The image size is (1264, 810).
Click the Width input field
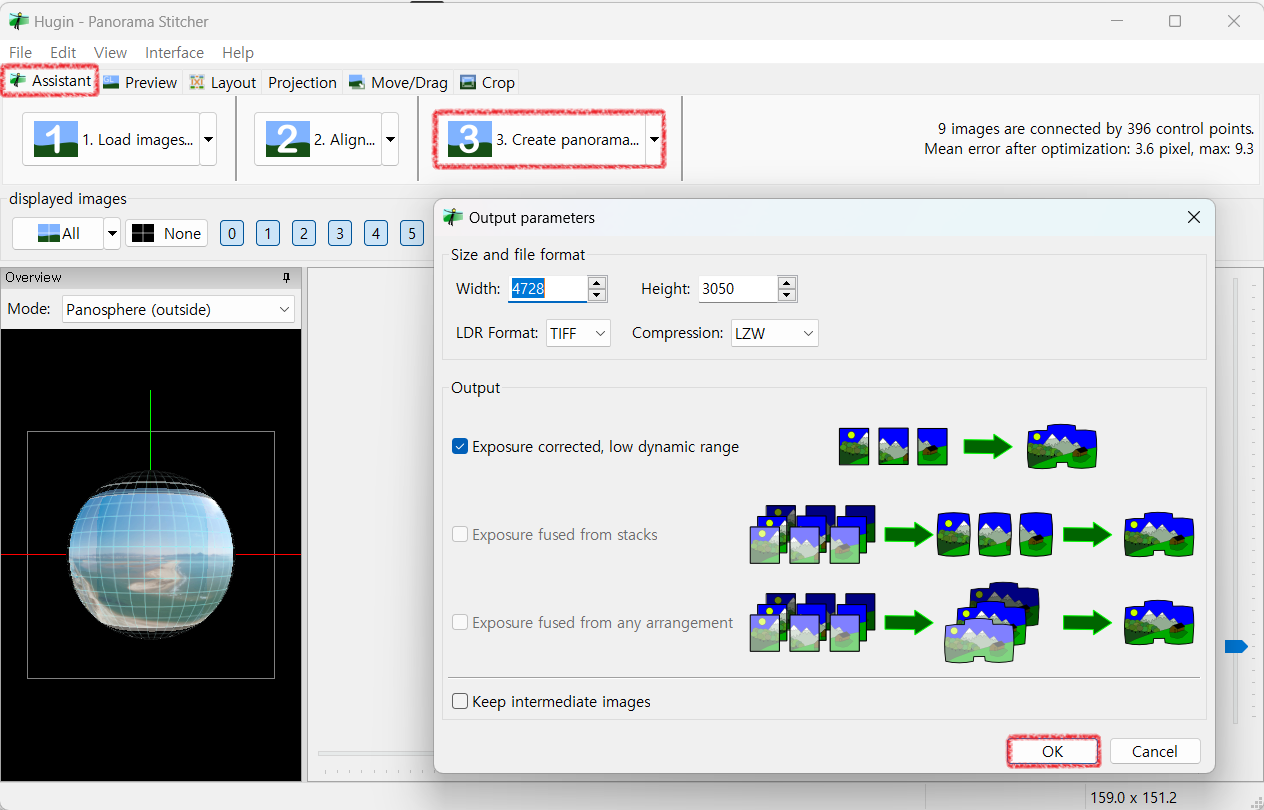(x=547, y=289)
